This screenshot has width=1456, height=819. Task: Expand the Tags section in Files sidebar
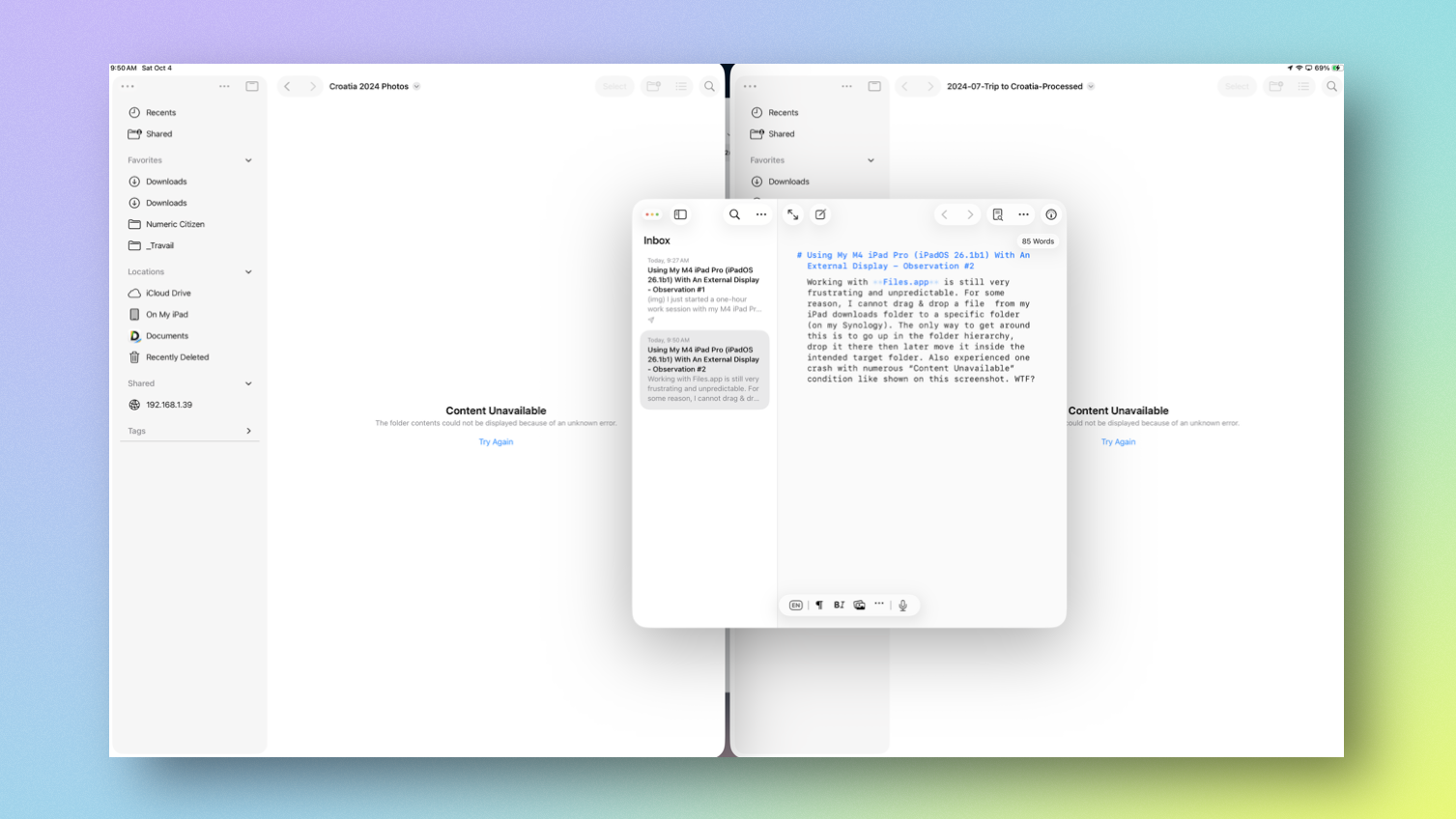tap(249, 431)
